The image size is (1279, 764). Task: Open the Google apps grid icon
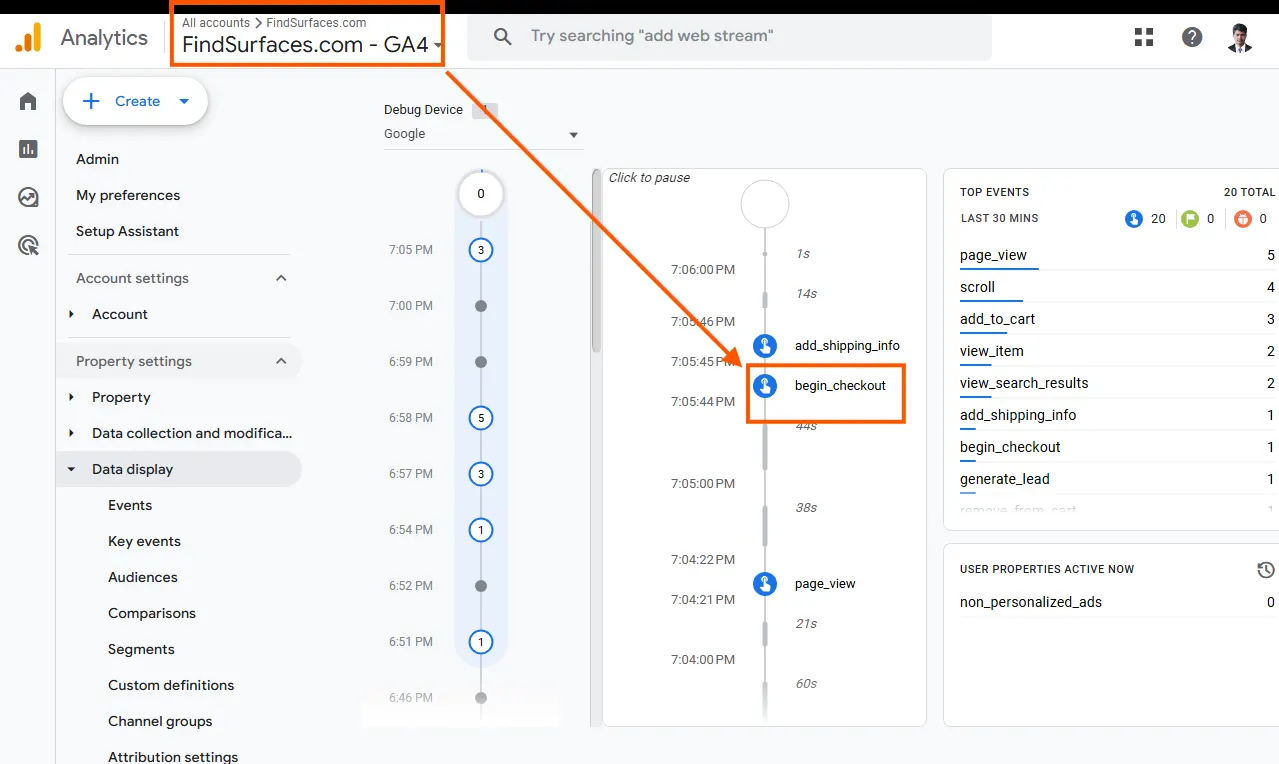point(1144,37)
